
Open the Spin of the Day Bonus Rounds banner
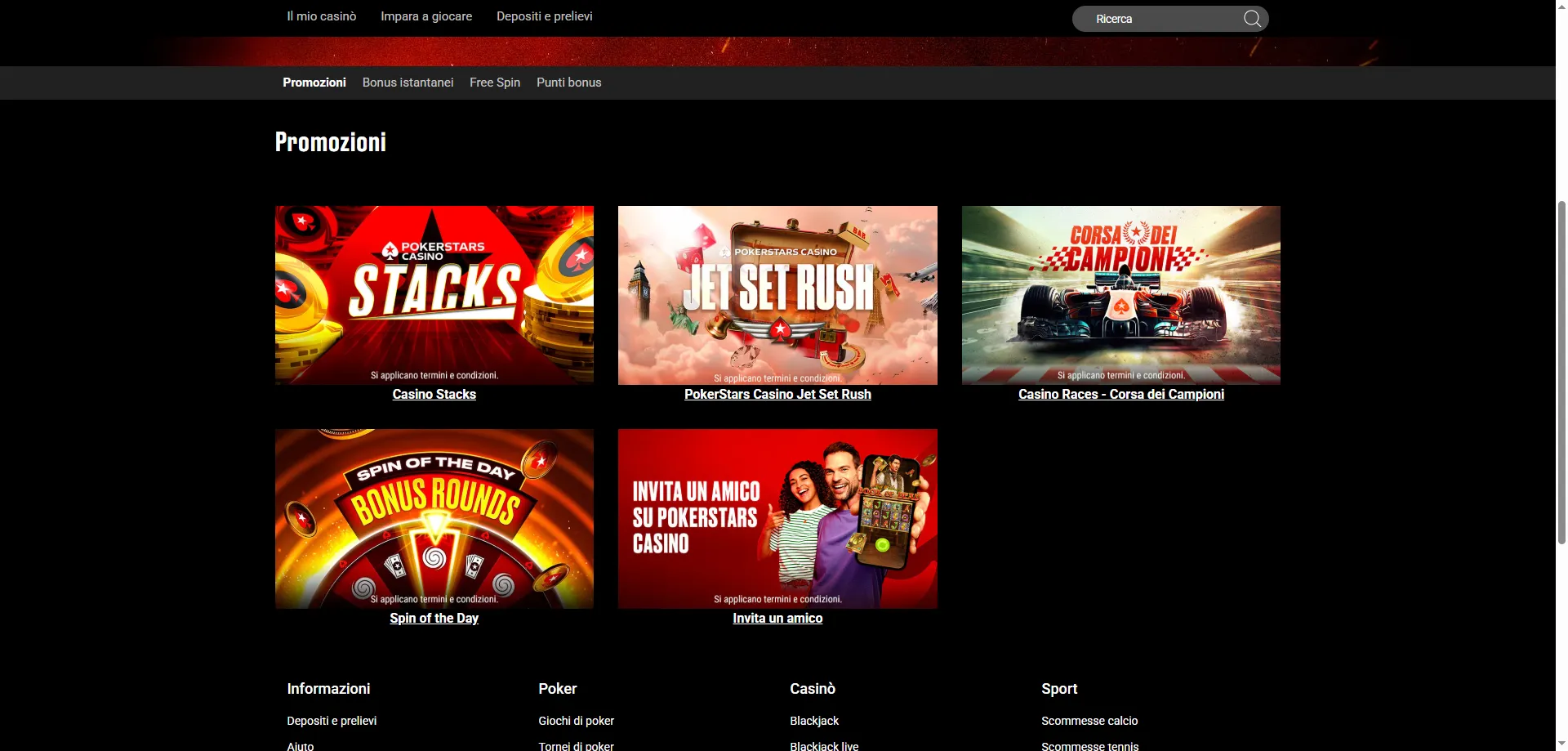[x=434, y=518]
